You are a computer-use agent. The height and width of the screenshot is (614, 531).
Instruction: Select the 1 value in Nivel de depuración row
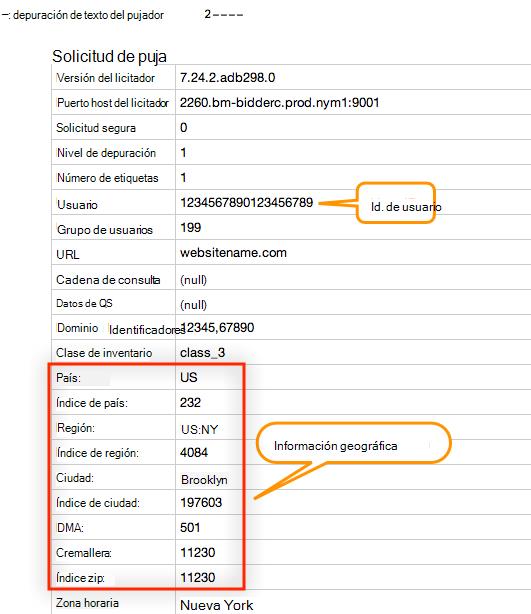183,153
